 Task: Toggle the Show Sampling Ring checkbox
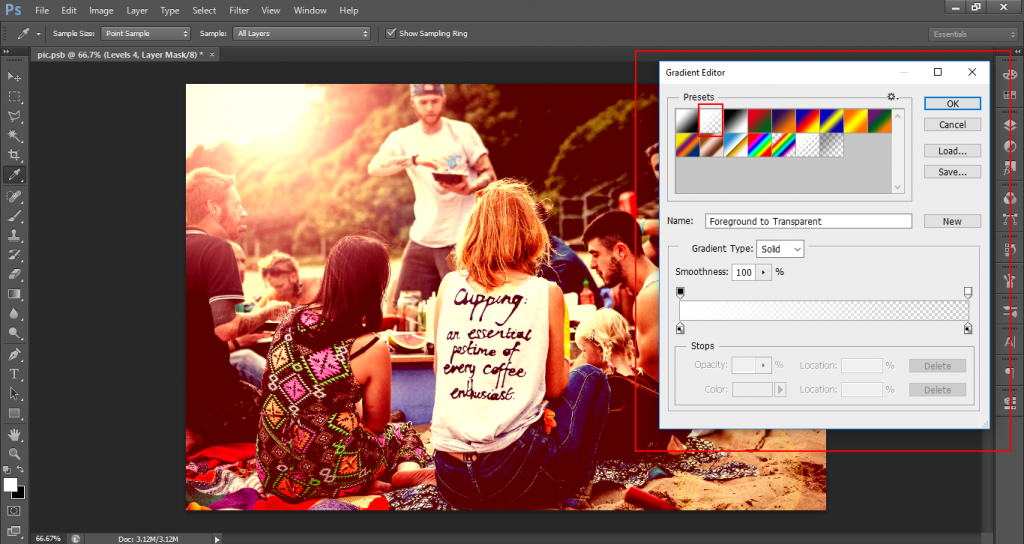pyautogui.click(x=391, y=33)
